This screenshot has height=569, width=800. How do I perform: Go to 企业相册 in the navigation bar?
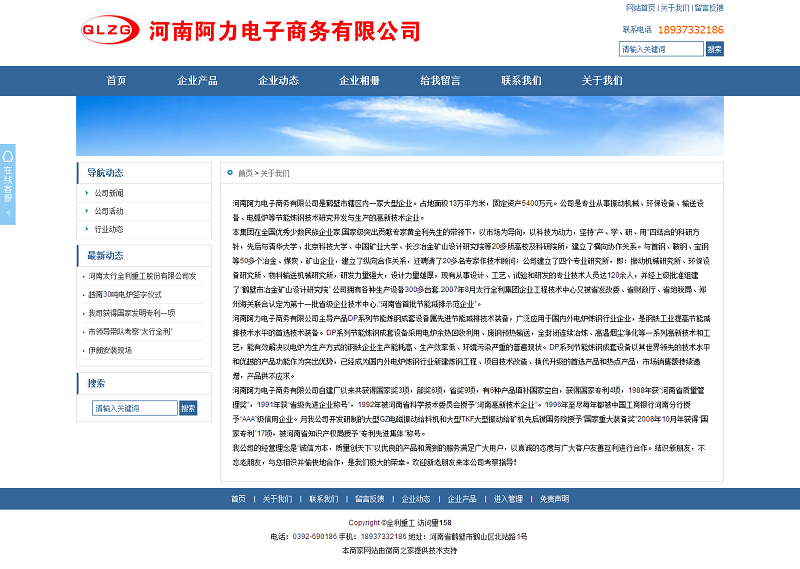(359, 81)
